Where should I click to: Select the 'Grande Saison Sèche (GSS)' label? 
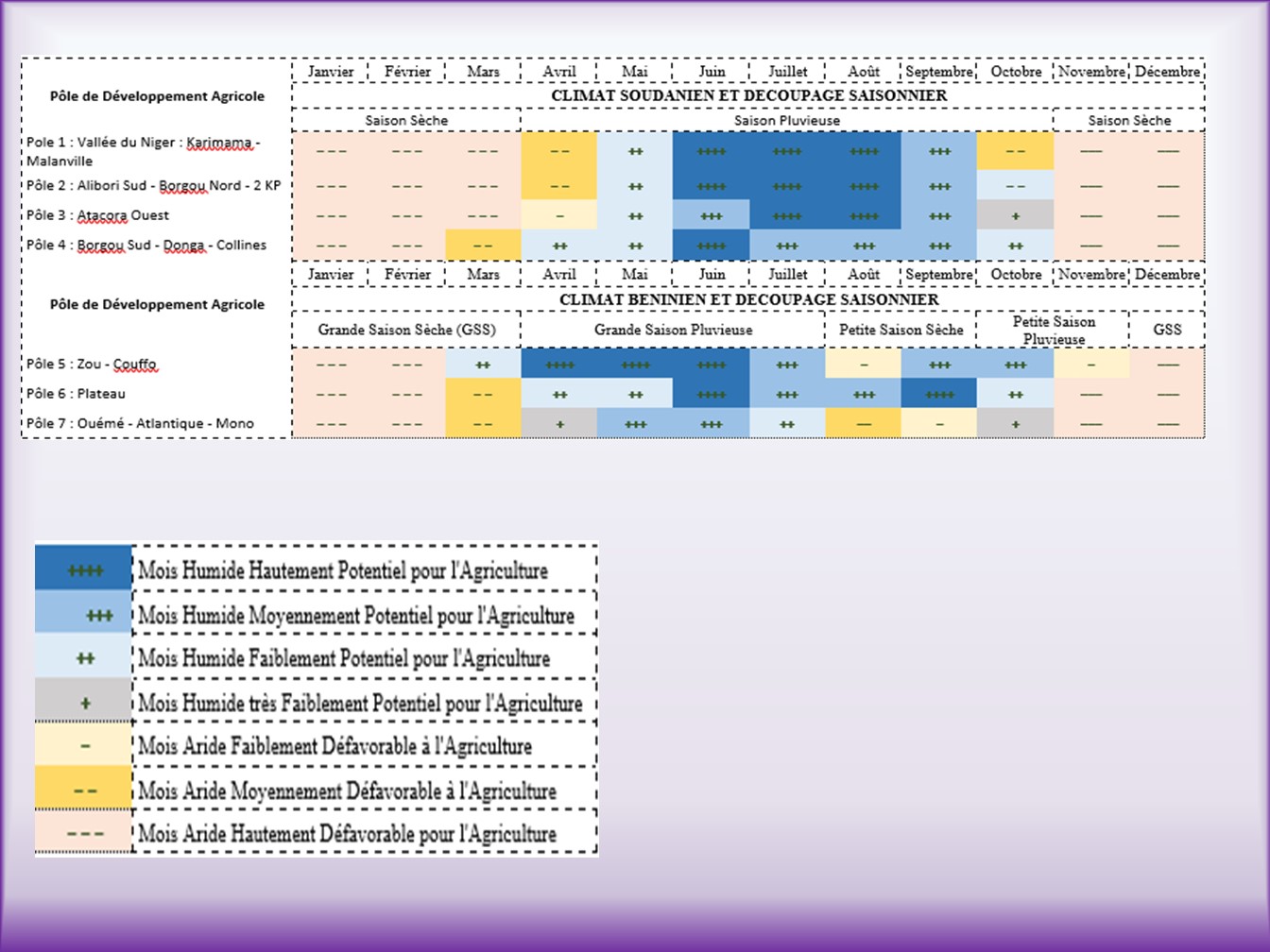coord(406,330)
